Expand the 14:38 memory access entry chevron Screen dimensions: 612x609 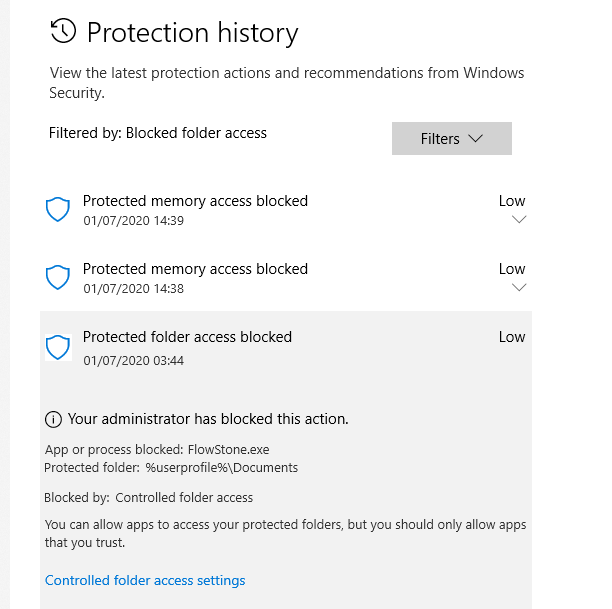pos(518,288)
